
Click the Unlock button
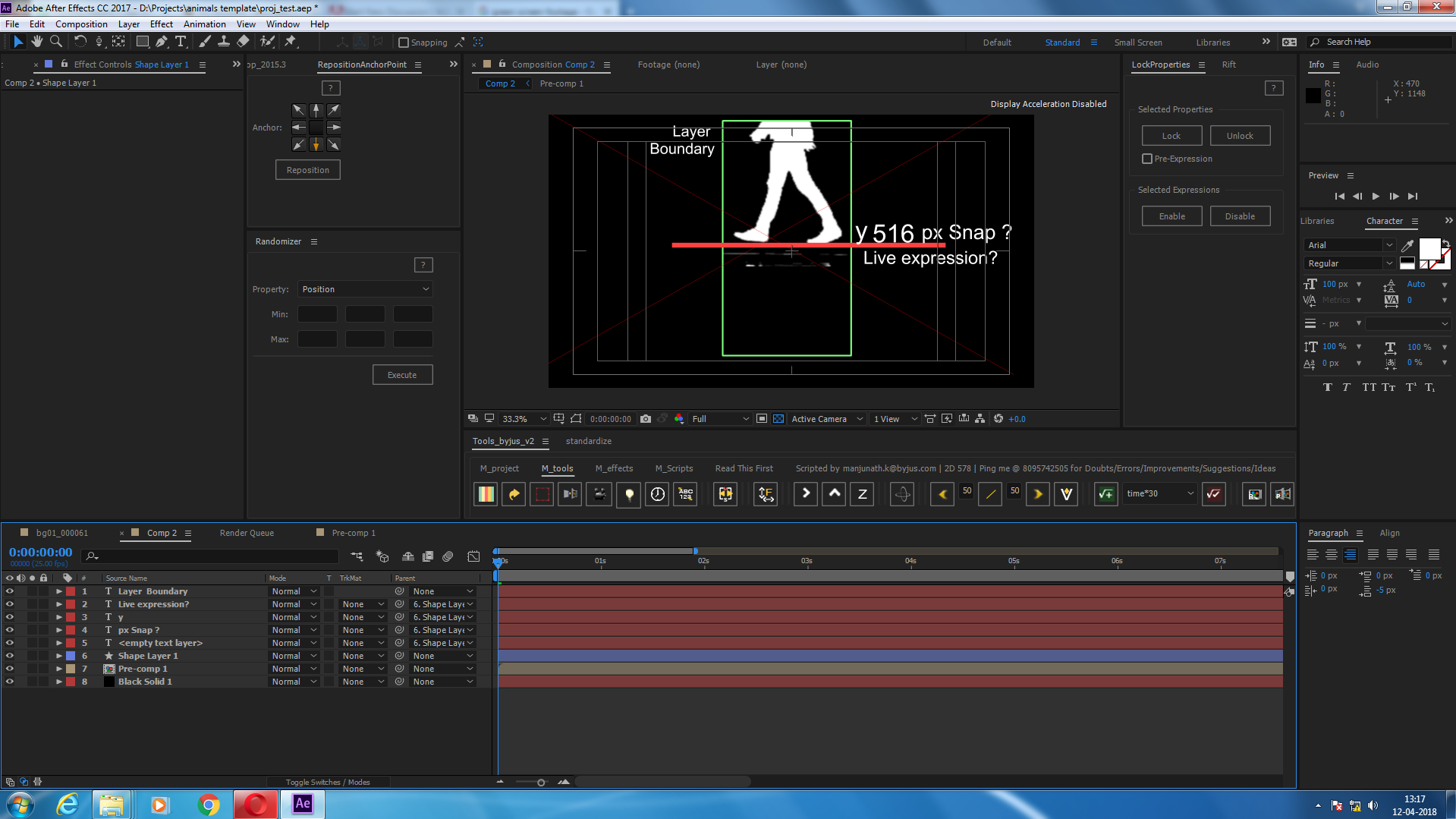(1240, 136)
